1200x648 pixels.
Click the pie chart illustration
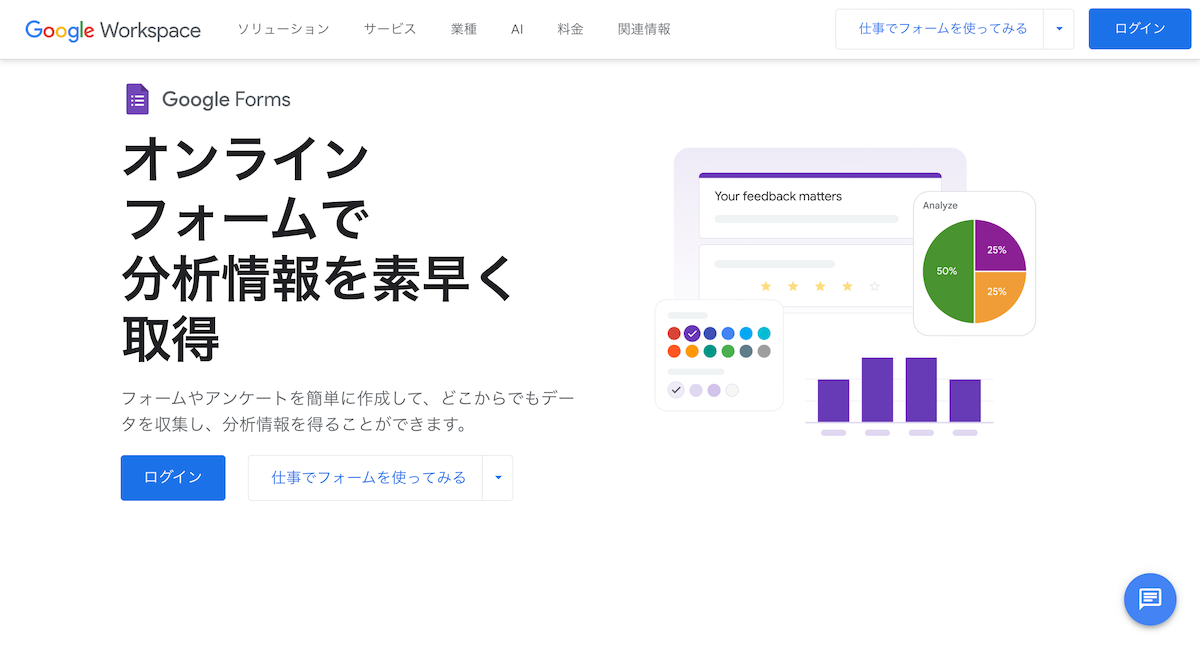click(974, 271)
